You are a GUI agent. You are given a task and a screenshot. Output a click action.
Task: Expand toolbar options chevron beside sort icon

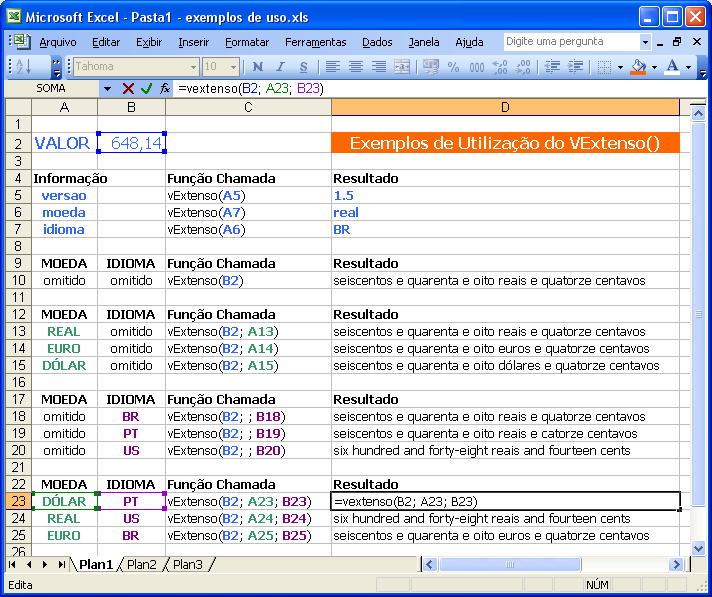56,67
